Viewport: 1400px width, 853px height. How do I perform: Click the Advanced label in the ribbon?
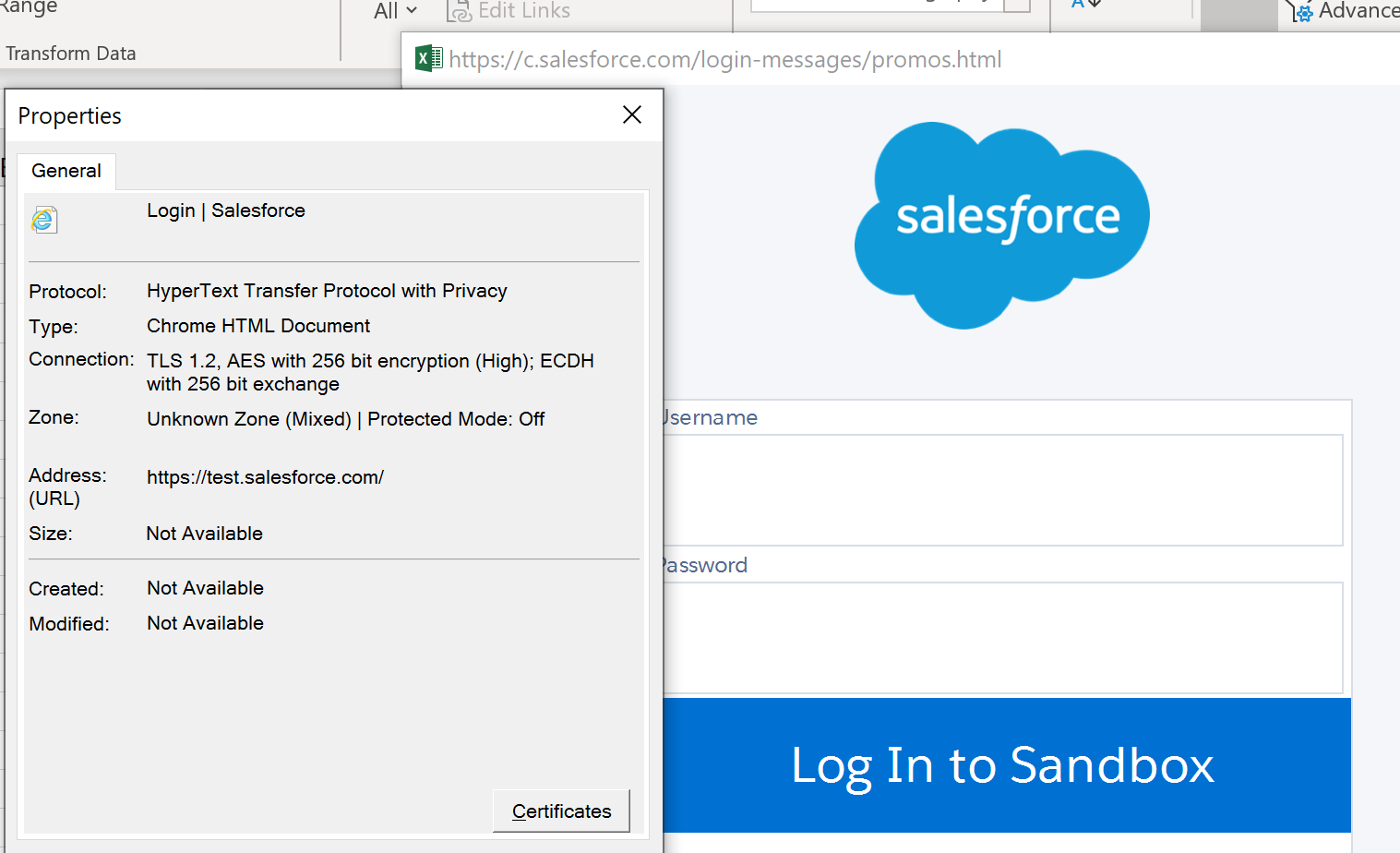coord(1358,11)
